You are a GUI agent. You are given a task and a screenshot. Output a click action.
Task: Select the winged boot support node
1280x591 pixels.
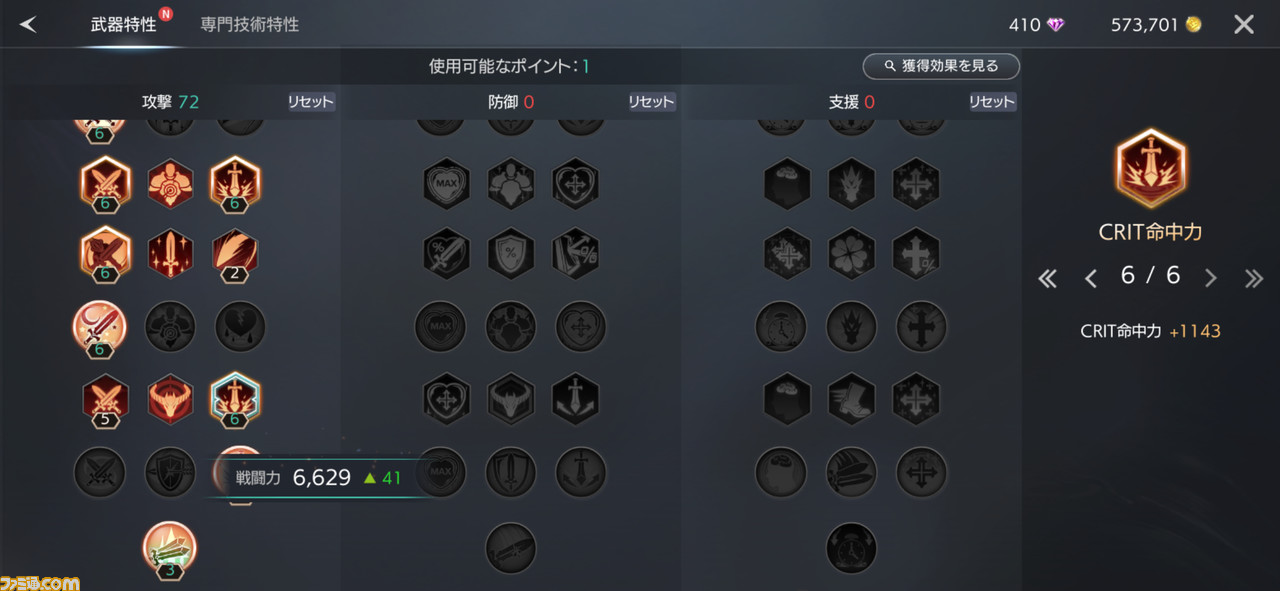(852, 399)
